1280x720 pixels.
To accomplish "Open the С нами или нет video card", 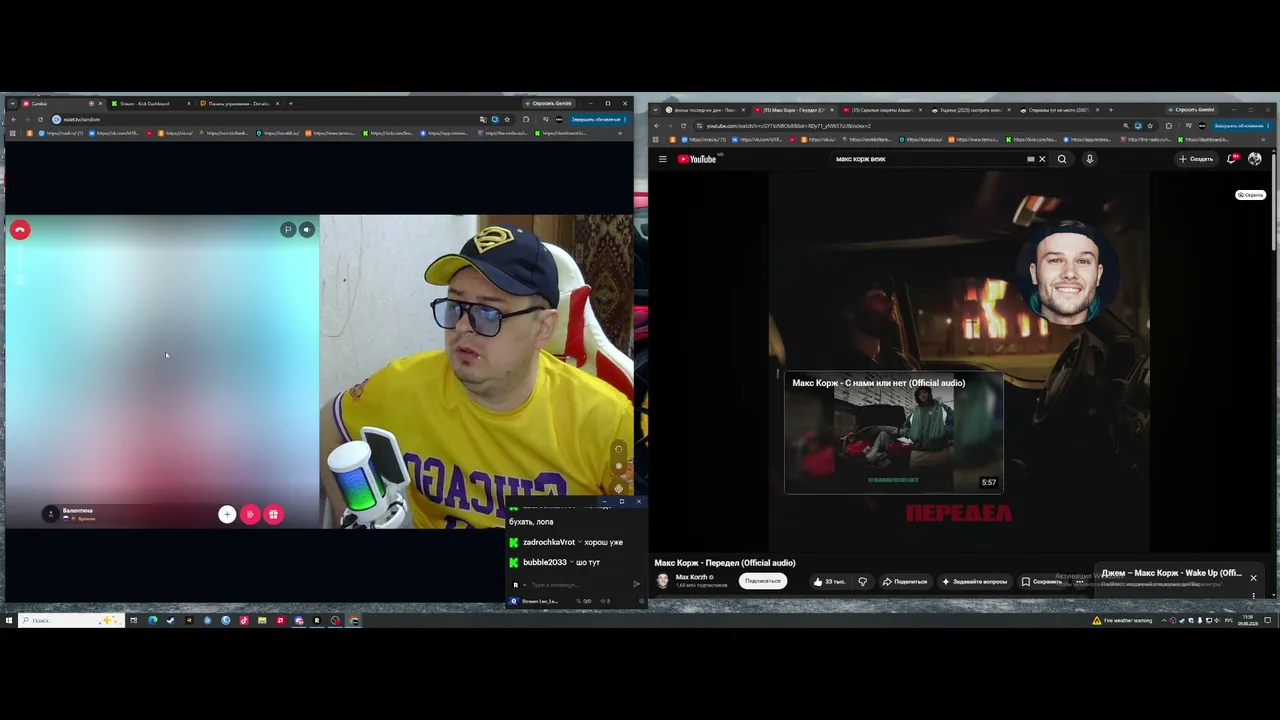I will click(893, 432).
